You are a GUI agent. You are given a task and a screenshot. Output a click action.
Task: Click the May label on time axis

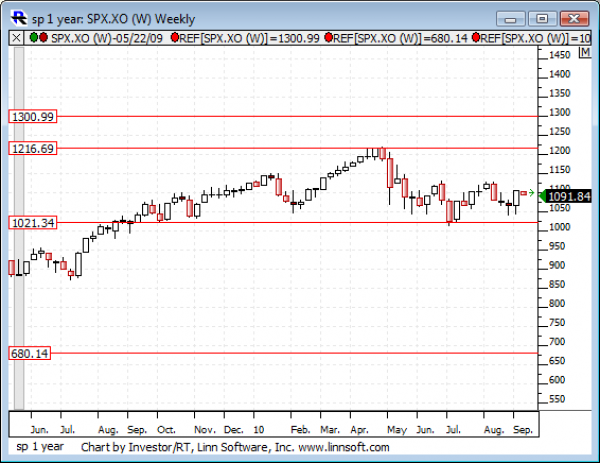click(x=396, y=430)
